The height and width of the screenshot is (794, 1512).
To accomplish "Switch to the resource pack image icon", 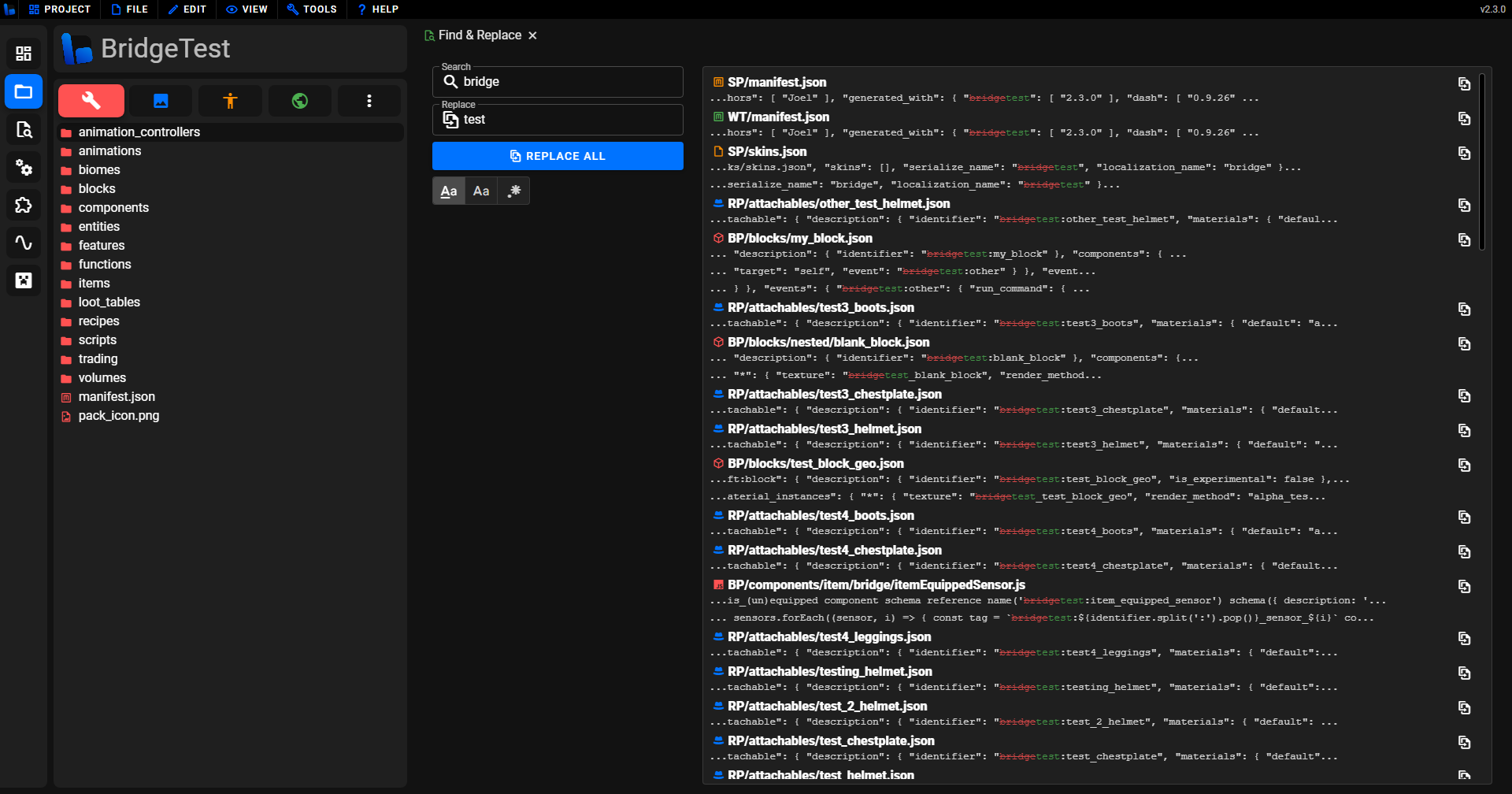I will tap(161, 101).
